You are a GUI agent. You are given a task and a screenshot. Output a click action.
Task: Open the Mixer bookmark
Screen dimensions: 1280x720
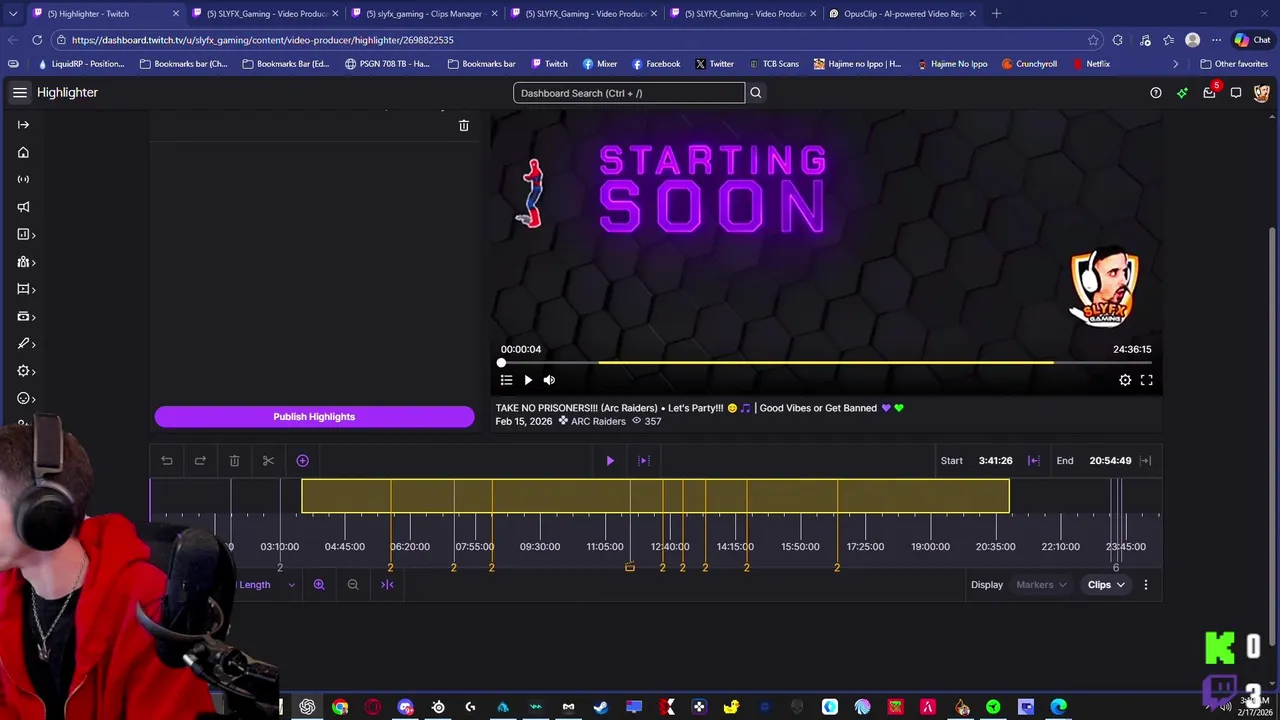tap(600, 64)
